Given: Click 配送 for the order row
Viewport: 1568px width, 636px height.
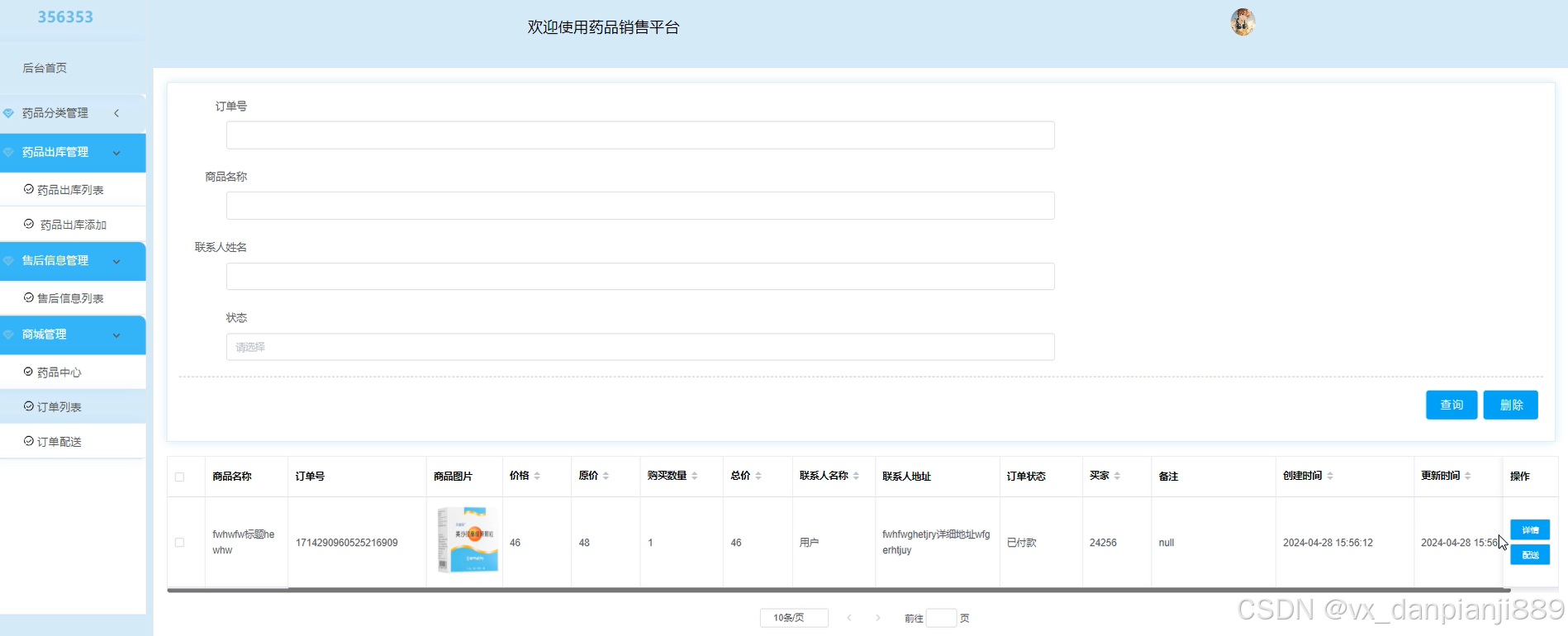Looking at the screenshot, I should pos(1530,555).
